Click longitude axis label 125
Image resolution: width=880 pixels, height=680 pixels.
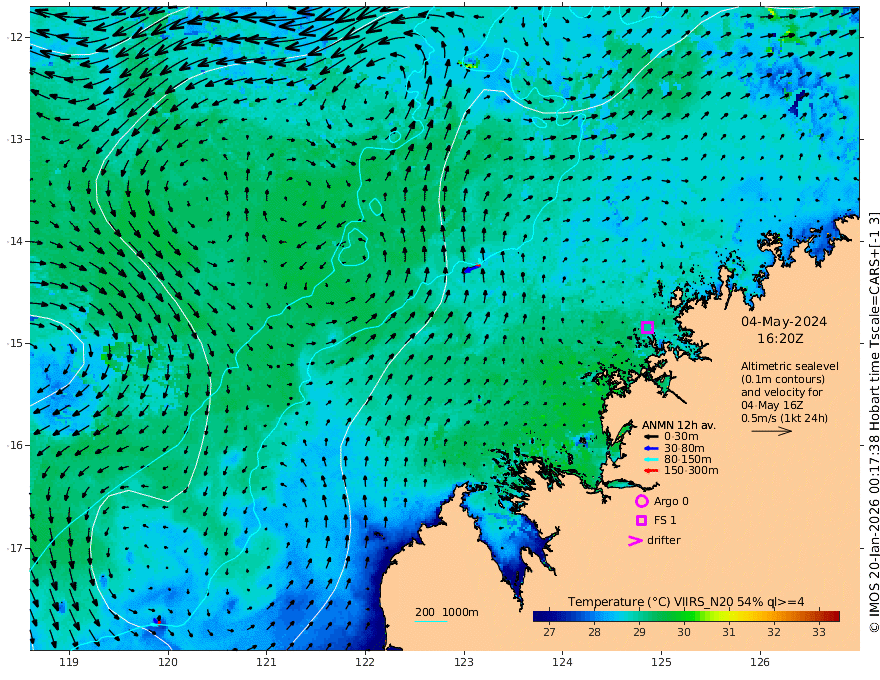point(662,663)
